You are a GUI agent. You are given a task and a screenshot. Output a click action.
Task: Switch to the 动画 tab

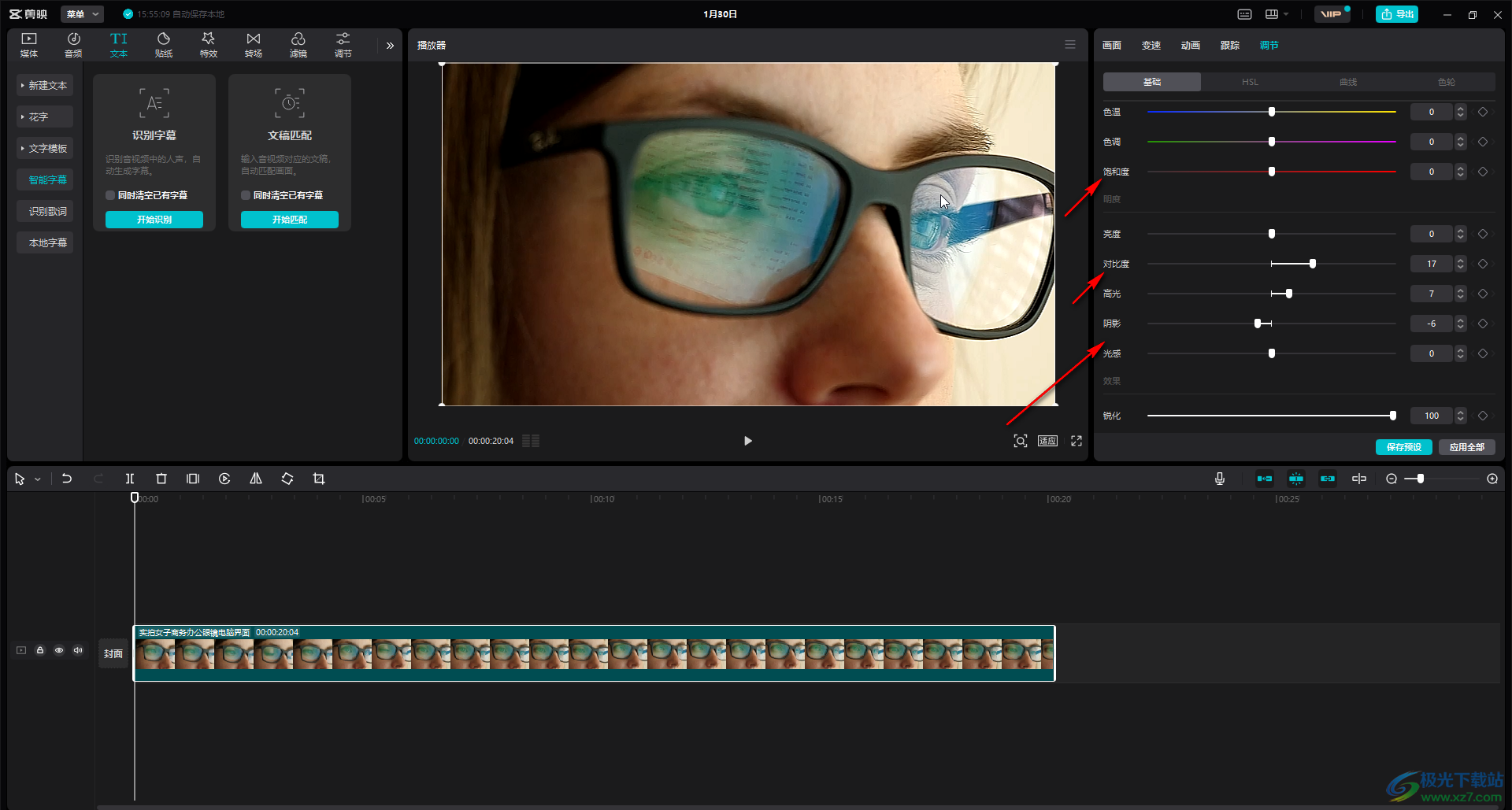pyautogui.click(x=1191, y=46)
